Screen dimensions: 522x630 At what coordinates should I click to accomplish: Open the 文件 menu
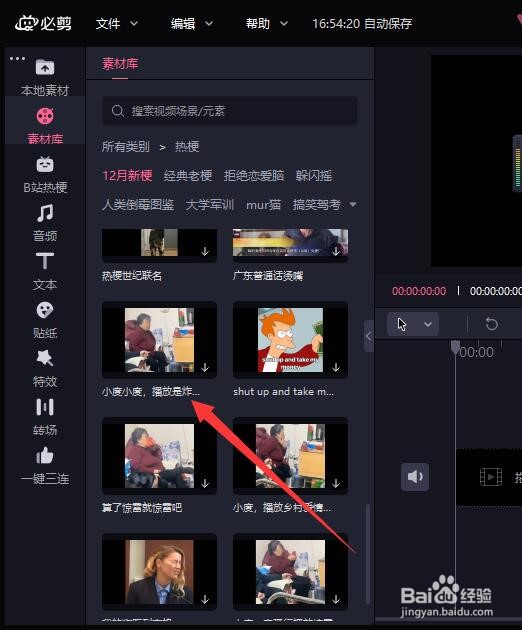point(117,24)
